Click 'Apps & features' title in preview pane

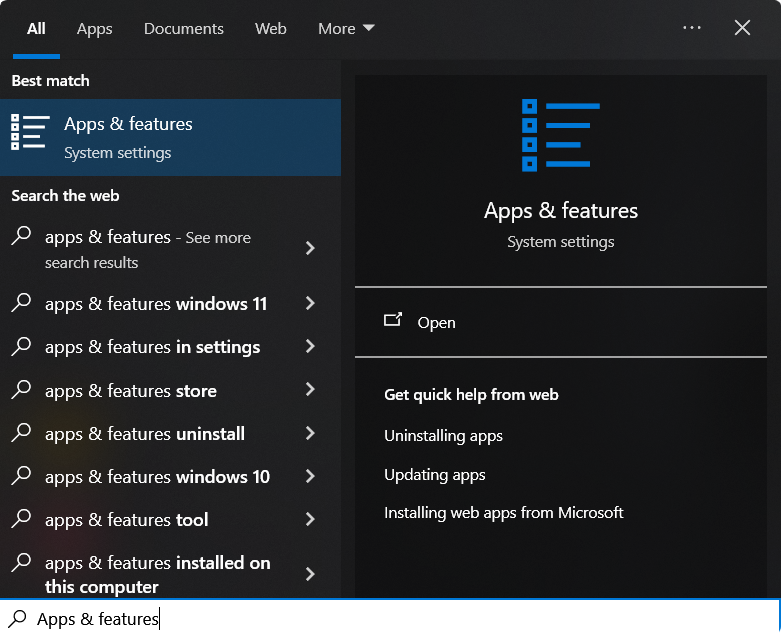coord(561,210)
